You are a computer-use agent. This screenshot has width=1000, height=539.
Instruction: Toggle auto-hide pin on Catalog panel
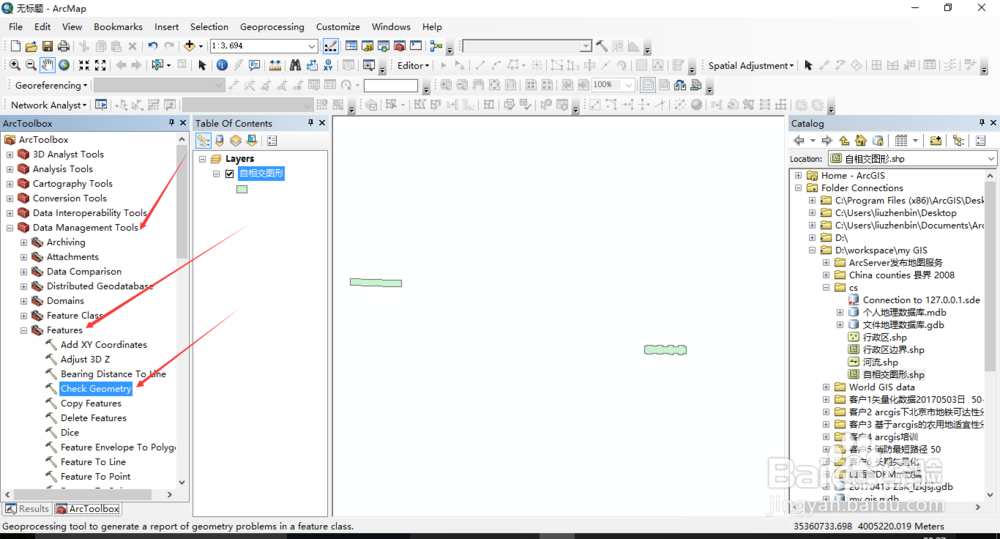(x=982, y=122)
